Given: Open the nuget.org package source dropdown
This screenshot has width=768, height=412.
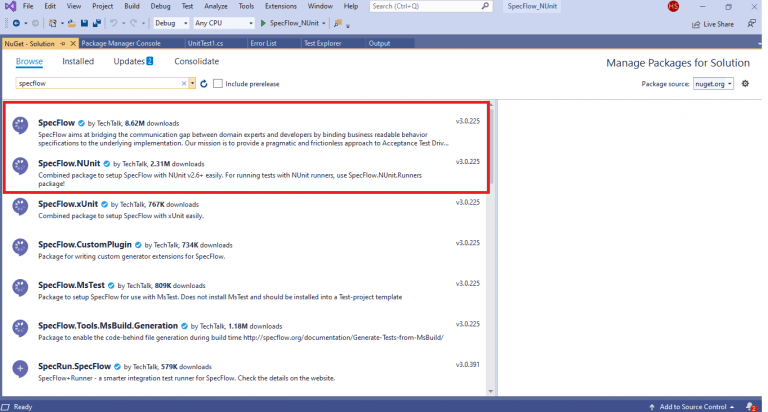Looking at the screenshot, I should pyautogui.click(x=712, y=84).
